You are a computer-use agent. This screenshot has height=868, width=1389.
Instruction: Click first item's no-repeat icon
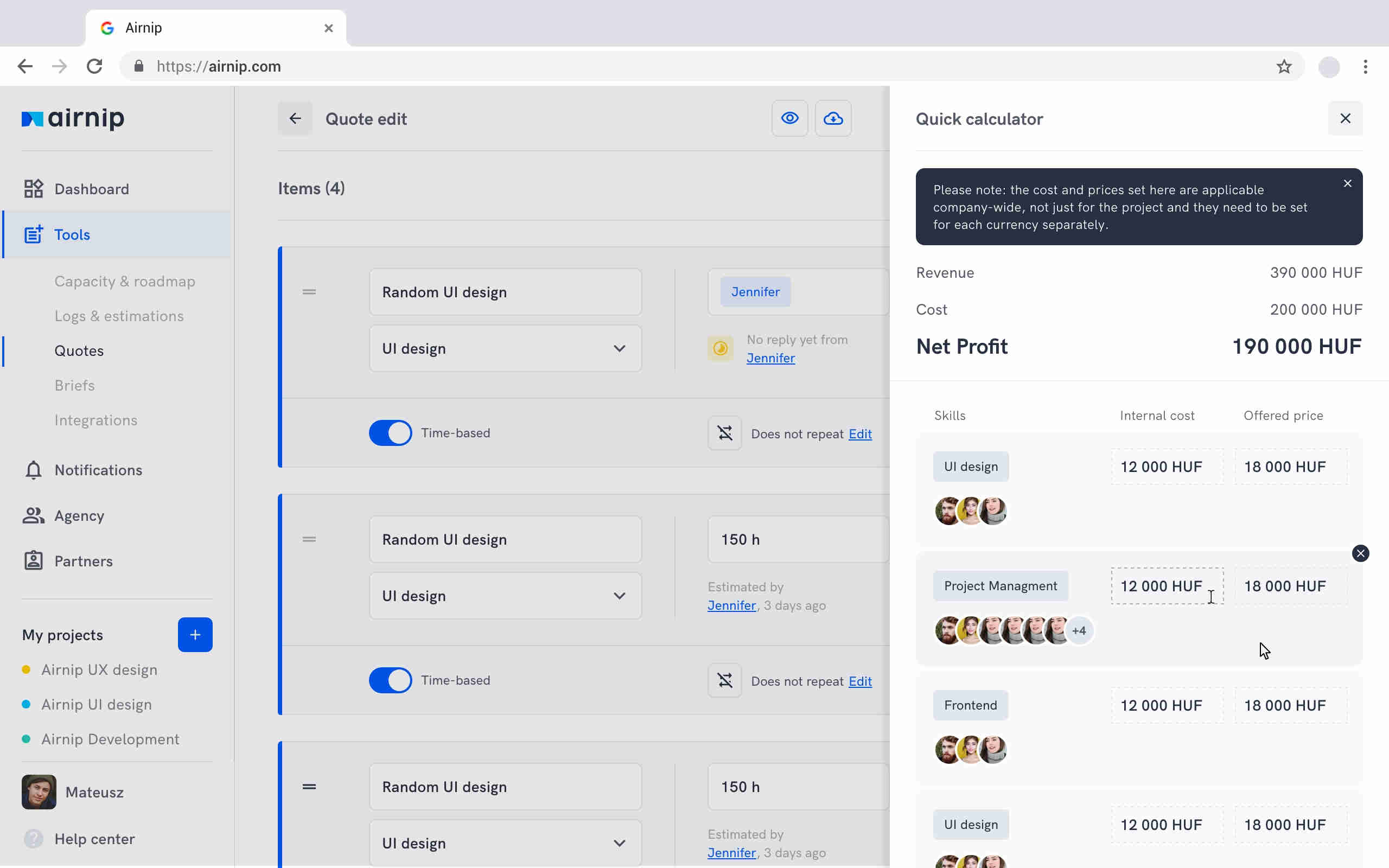(x=725, y=433)
